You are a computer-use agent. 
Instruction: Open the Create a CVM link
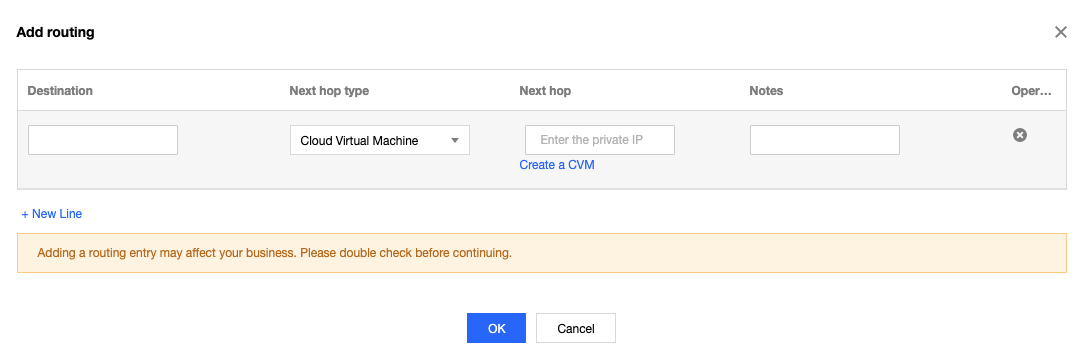pos(557,165)
